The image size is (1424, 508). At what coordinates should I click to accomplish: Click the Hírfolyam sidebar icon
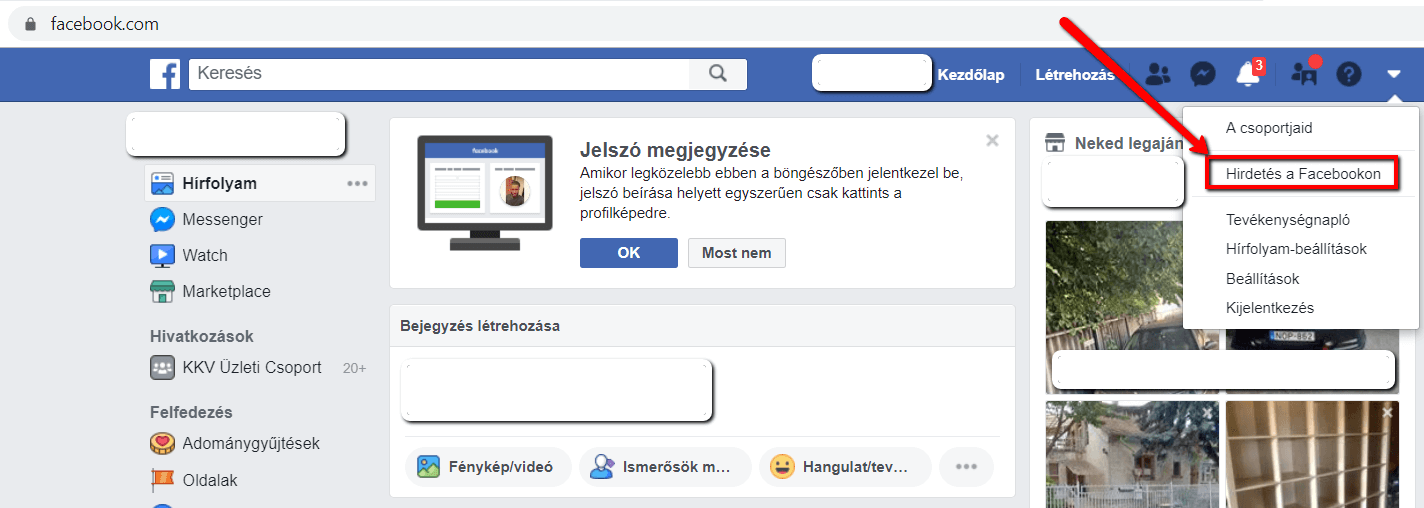click(162, 184)
